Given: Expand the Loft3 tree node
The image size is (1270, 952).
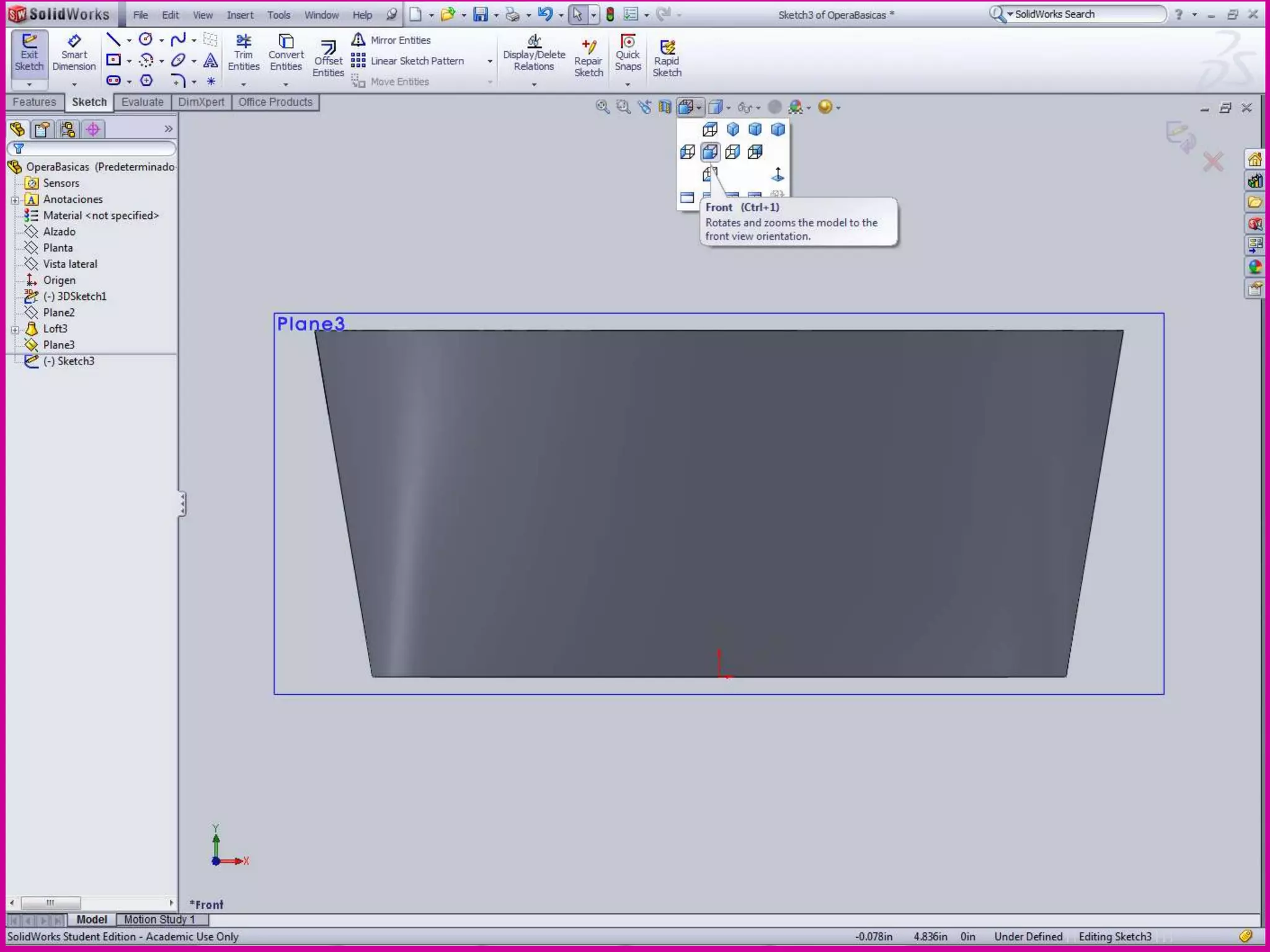Looking at the screenshot, I should point(15,329).
